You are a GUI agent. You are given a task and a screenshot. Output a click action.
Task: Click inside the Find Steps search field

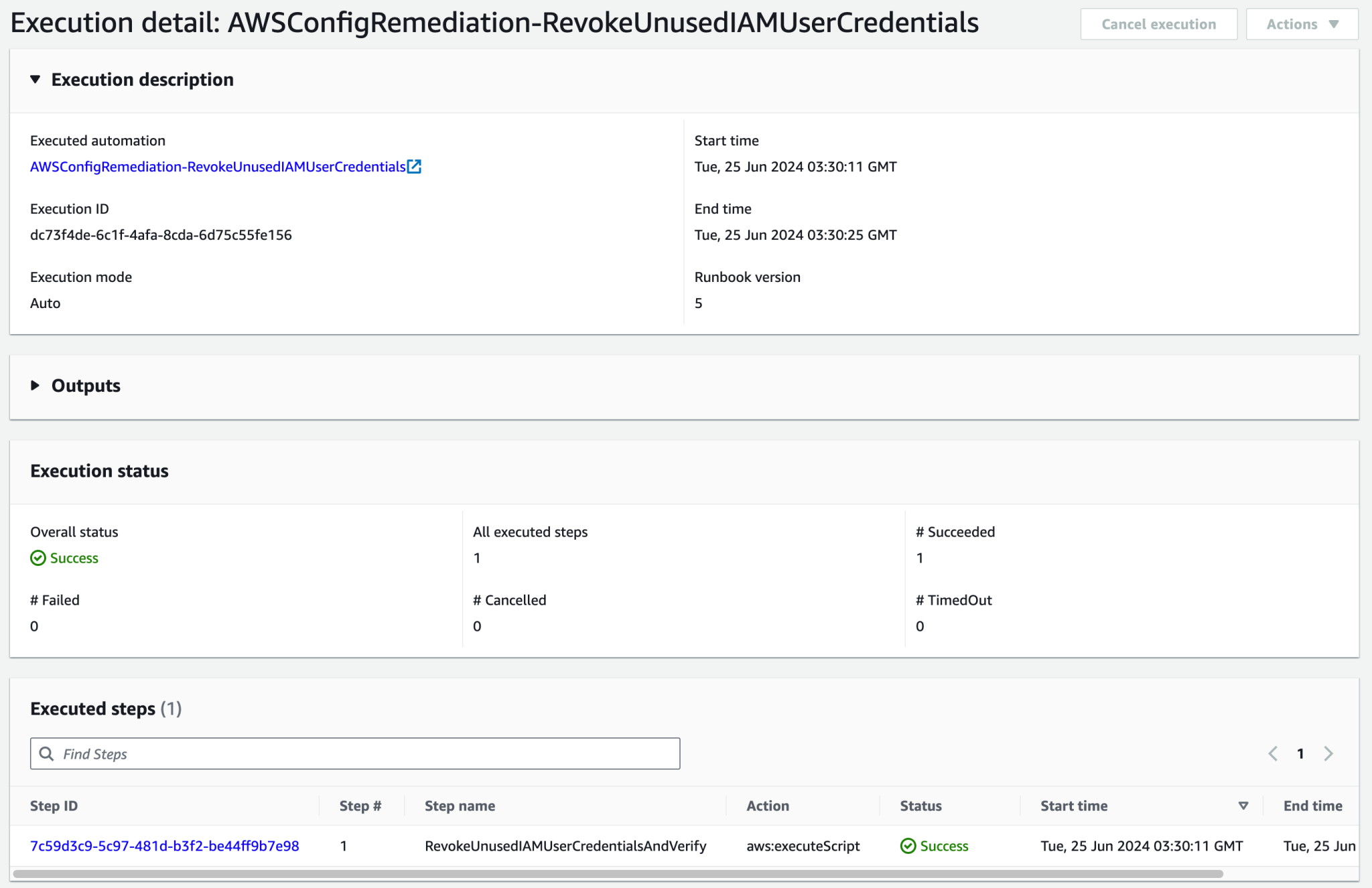355,753
